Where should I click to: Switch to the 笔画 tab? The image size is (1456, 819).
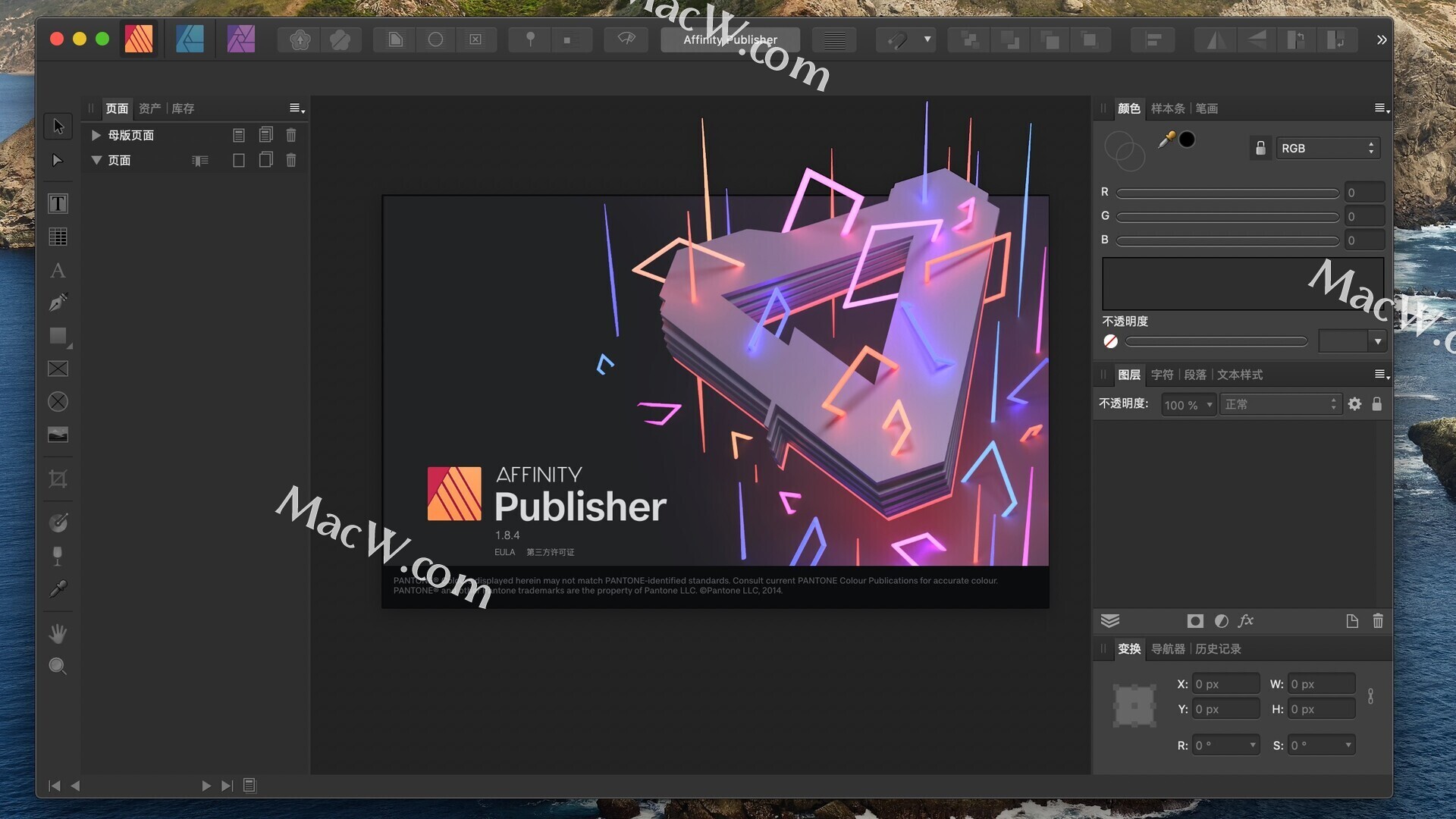(1207, 108)
